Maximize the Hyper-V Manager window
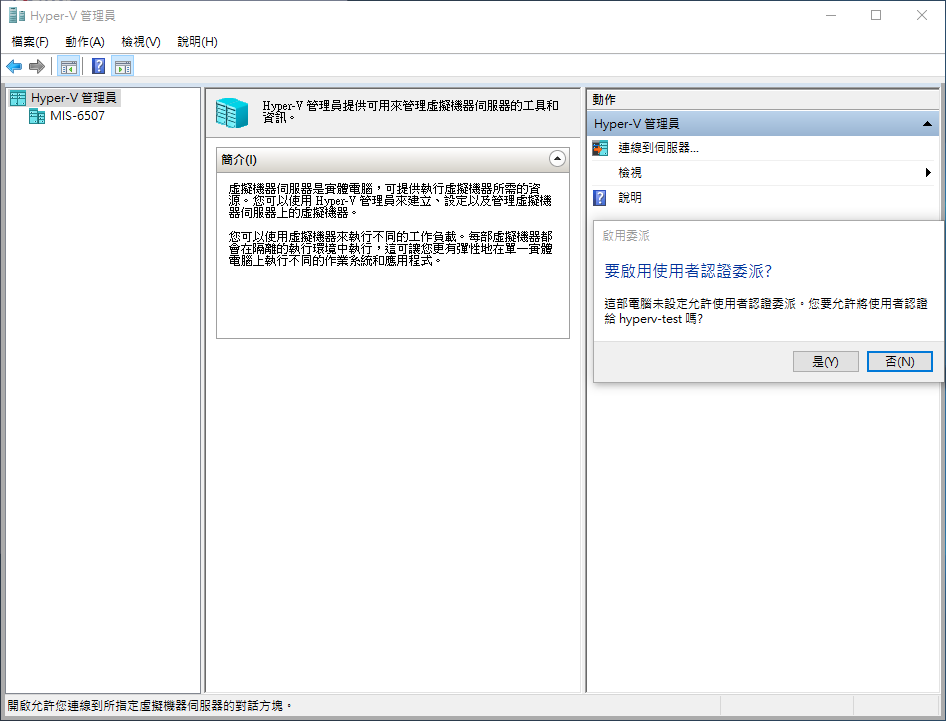 pos(876,15)
